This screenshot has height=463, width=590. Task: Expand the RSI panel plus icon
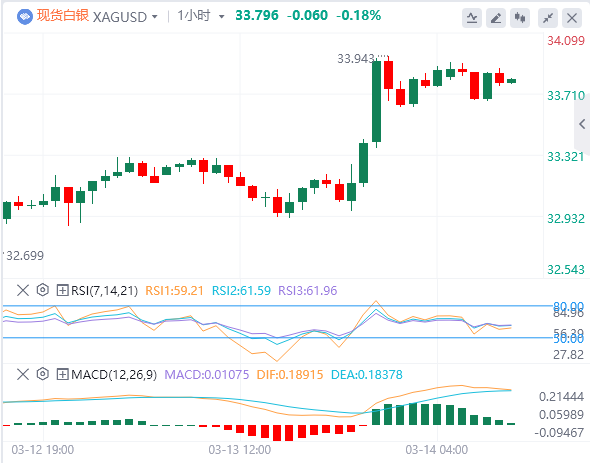(x=62, y=290)
